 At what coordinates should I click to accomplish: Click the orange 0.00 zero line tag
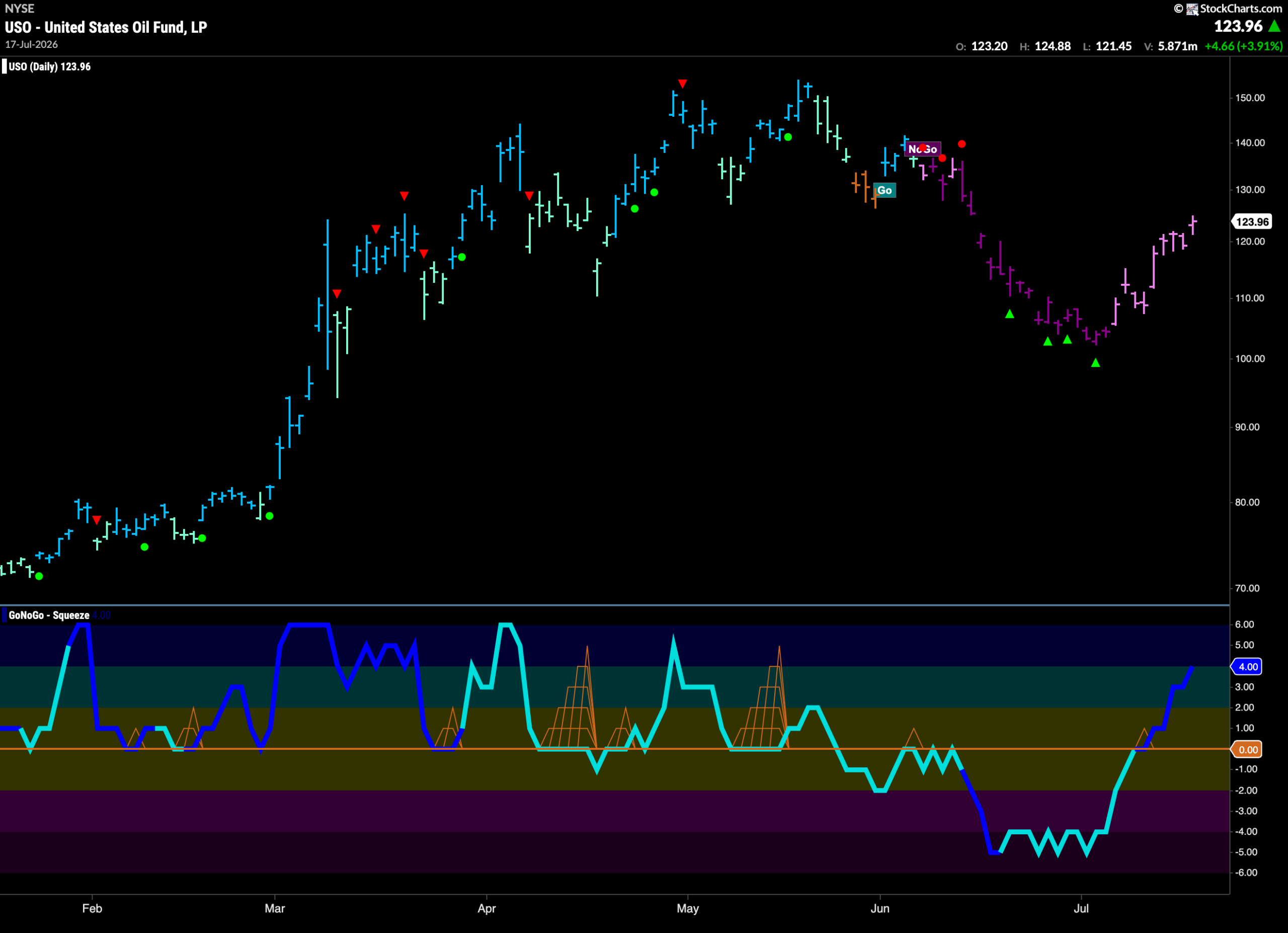1248,750
